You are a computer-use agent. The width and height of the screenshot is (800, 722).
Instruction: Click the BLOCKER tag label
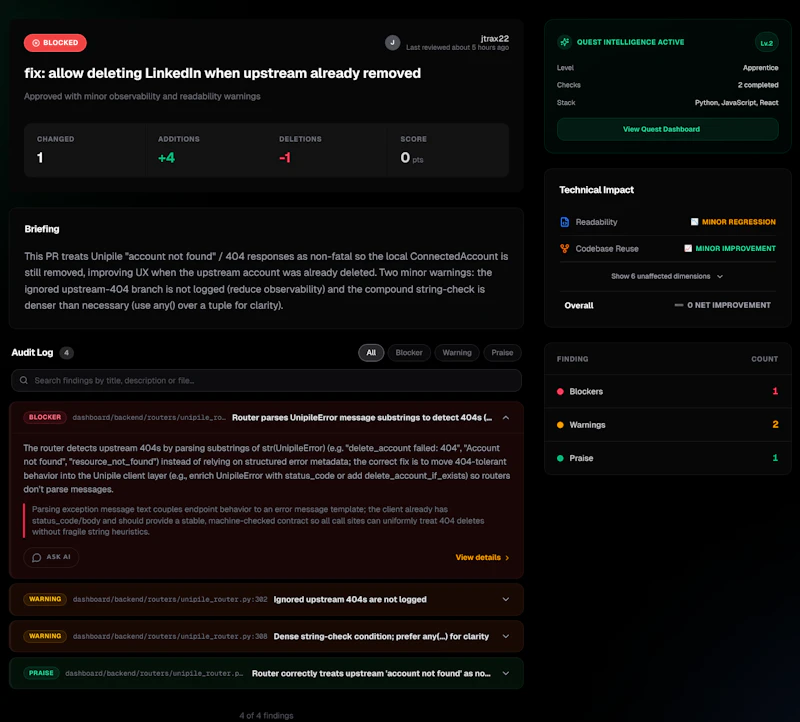click(x=45, y=417)
